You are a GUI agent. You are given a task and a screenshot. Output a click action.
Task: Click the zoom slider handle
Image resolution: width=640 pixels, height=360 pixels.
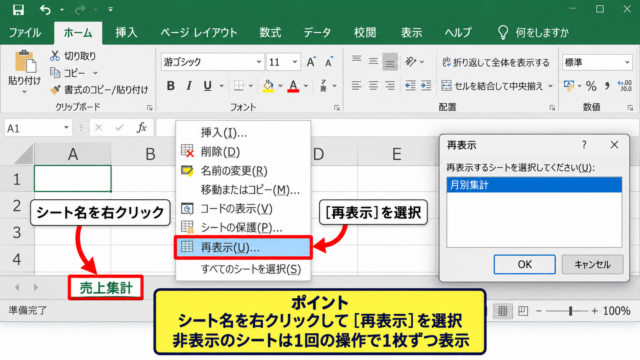click(571, 311)
